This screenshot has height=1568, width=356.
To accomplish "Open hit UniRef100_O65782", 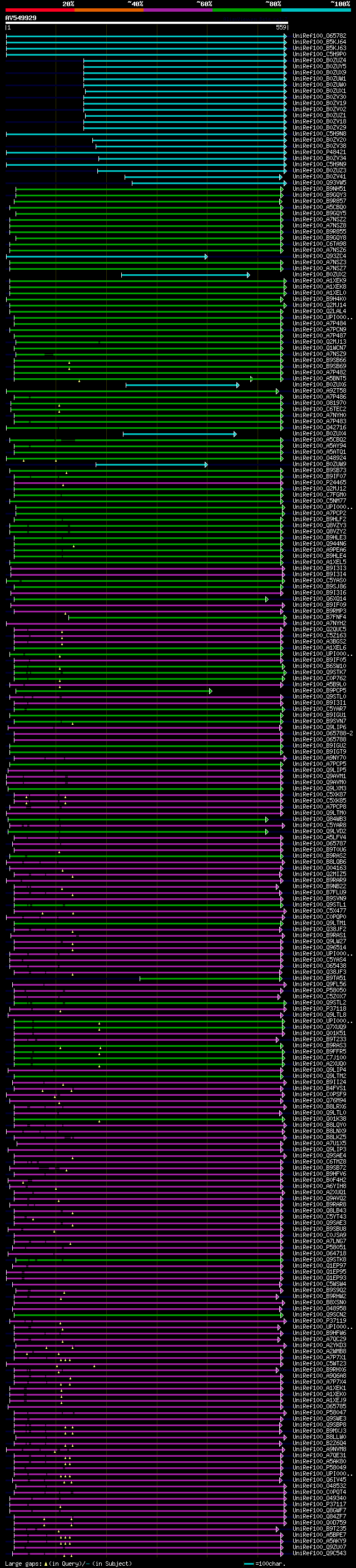I will point(319,36).
